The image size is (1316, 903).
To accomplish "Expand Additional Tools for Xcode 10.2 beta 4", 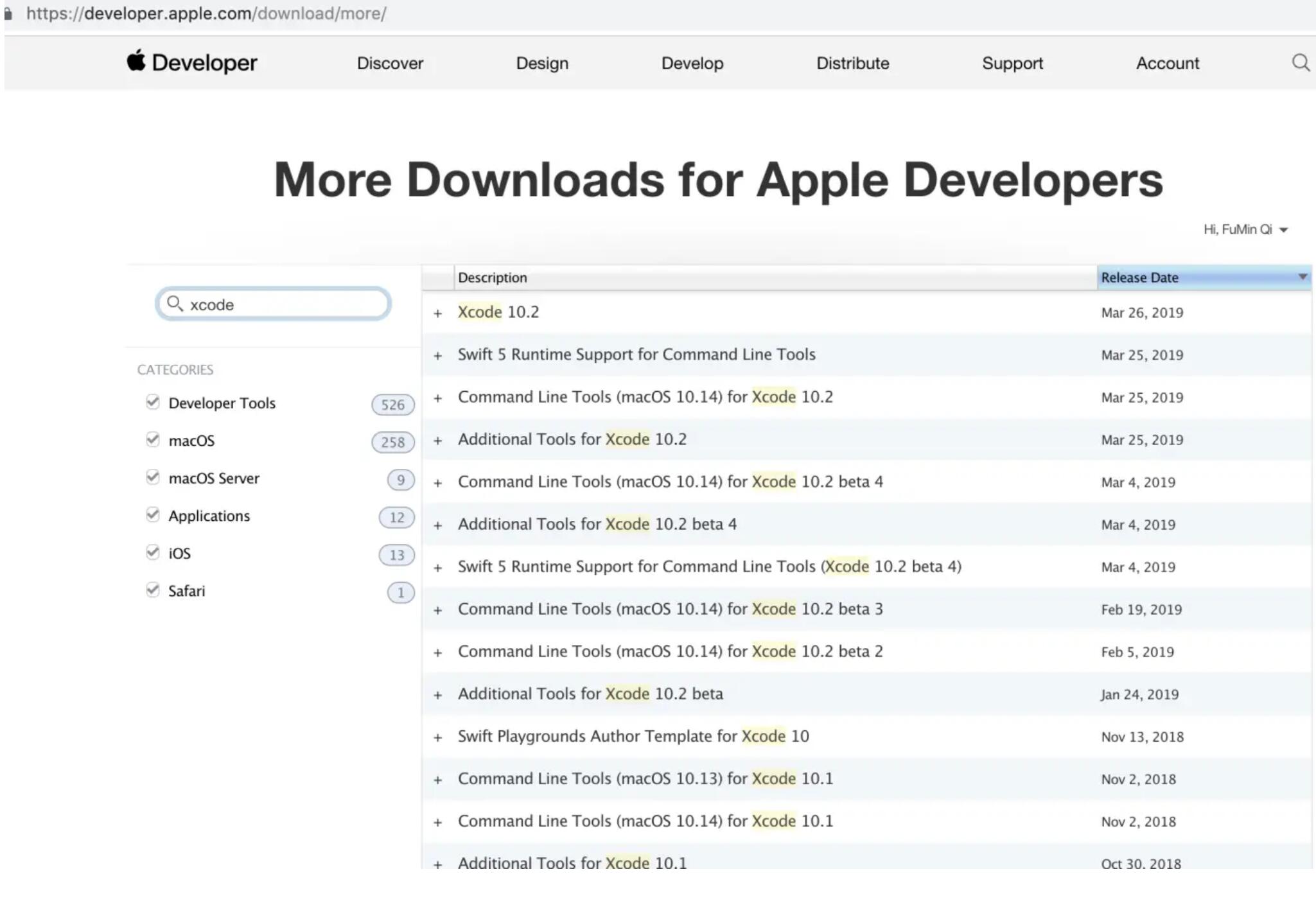I will click(437, 525).
